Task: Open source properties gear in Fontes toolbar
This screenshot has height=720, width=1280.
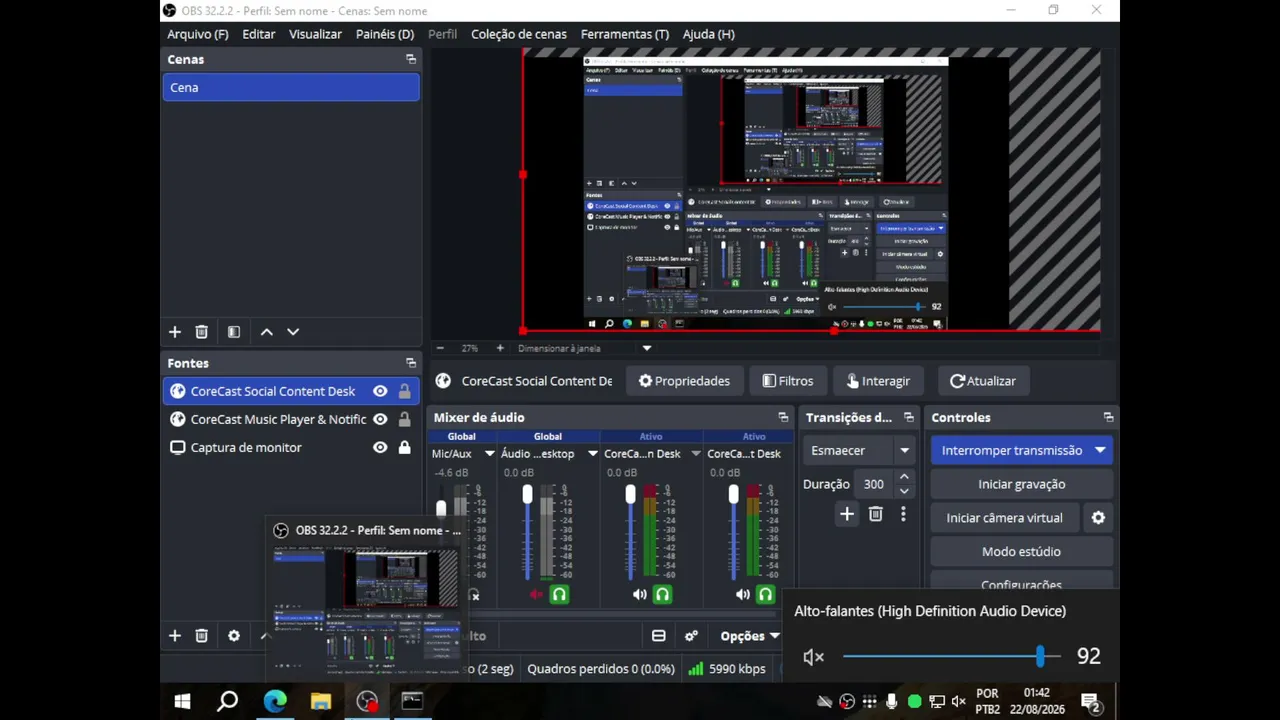Action: point(234,636)
